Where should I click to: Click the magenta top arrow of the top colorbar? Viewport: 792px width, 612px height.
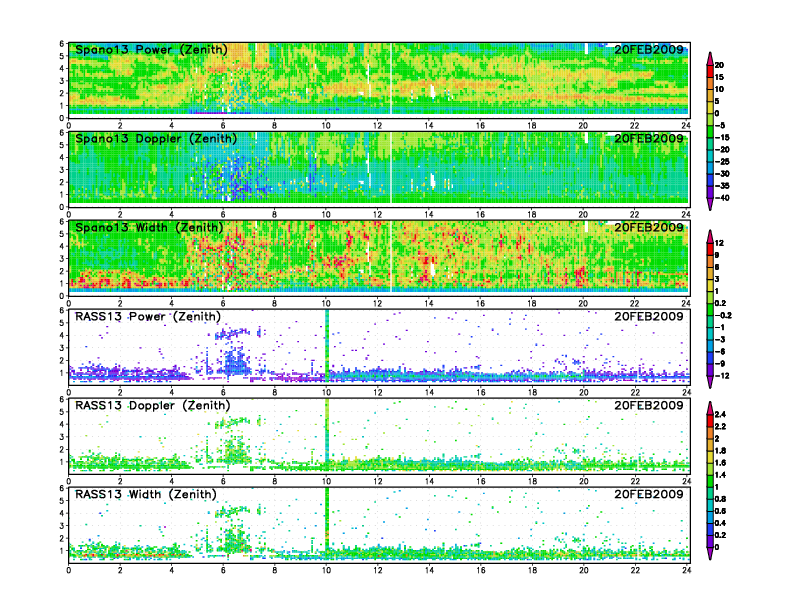pos(710,59)
